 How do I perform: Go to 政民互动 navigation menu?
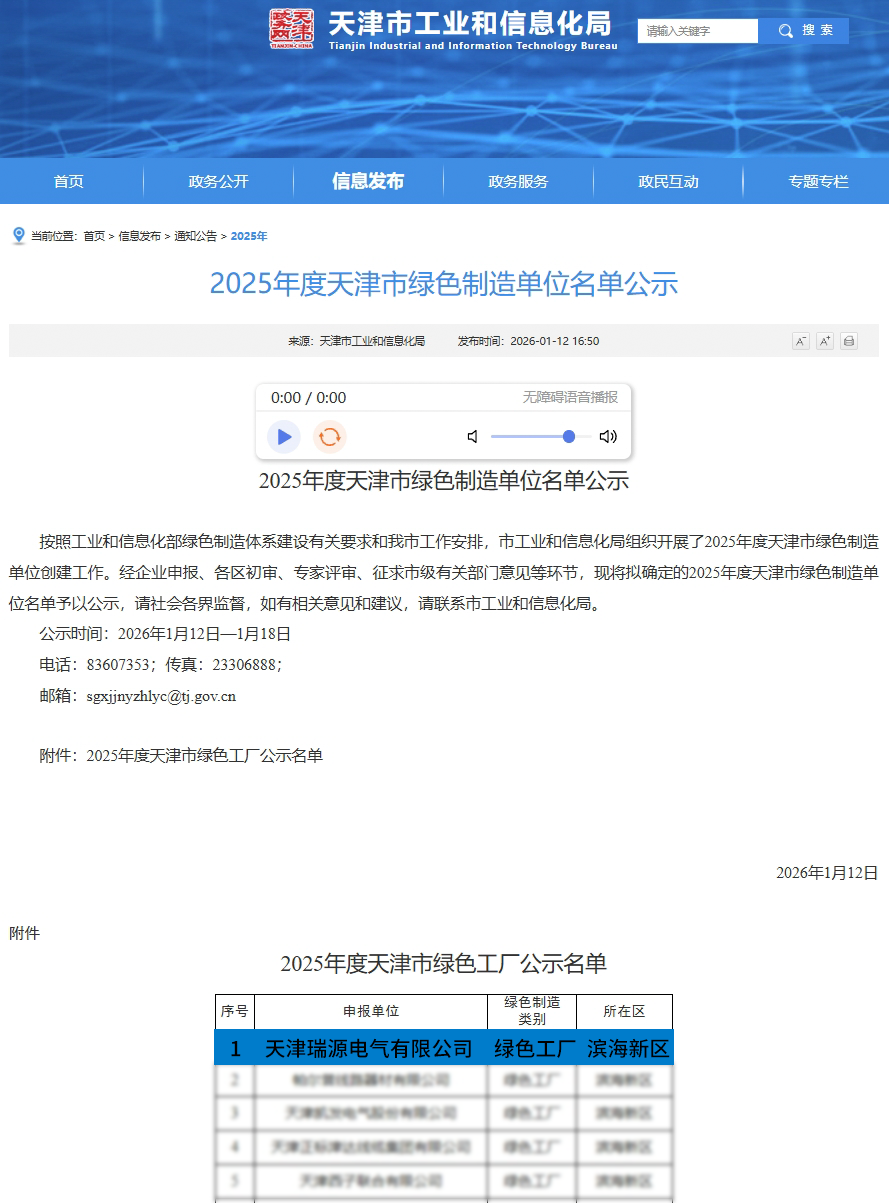(668, 182)
